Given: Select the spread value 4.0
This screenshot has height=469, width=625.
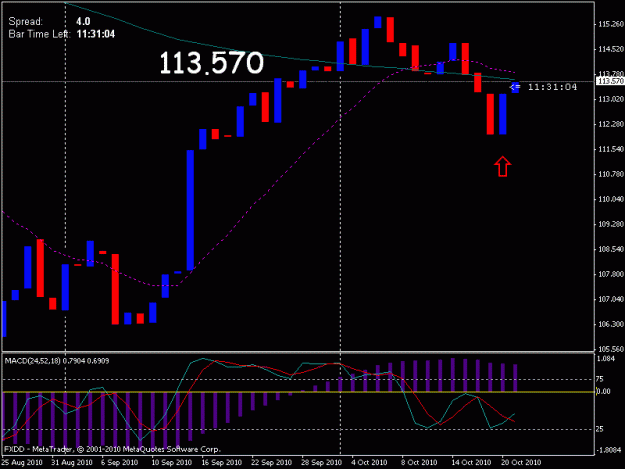Looking at the screenshot, I should pos(83,22).
